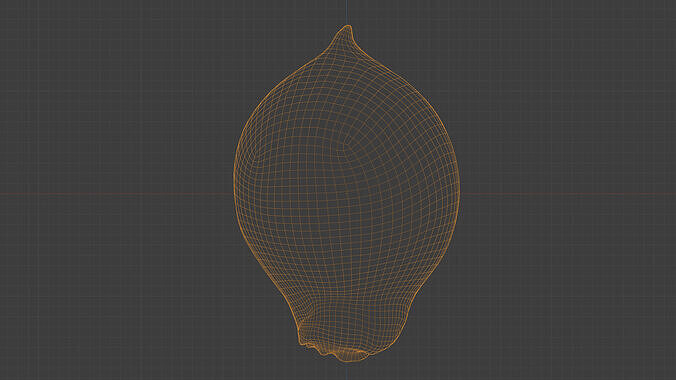The width and height of the screenshot is (676, 380).
Task: Select the orange wireframe mesh object
Action: (346, 194)
